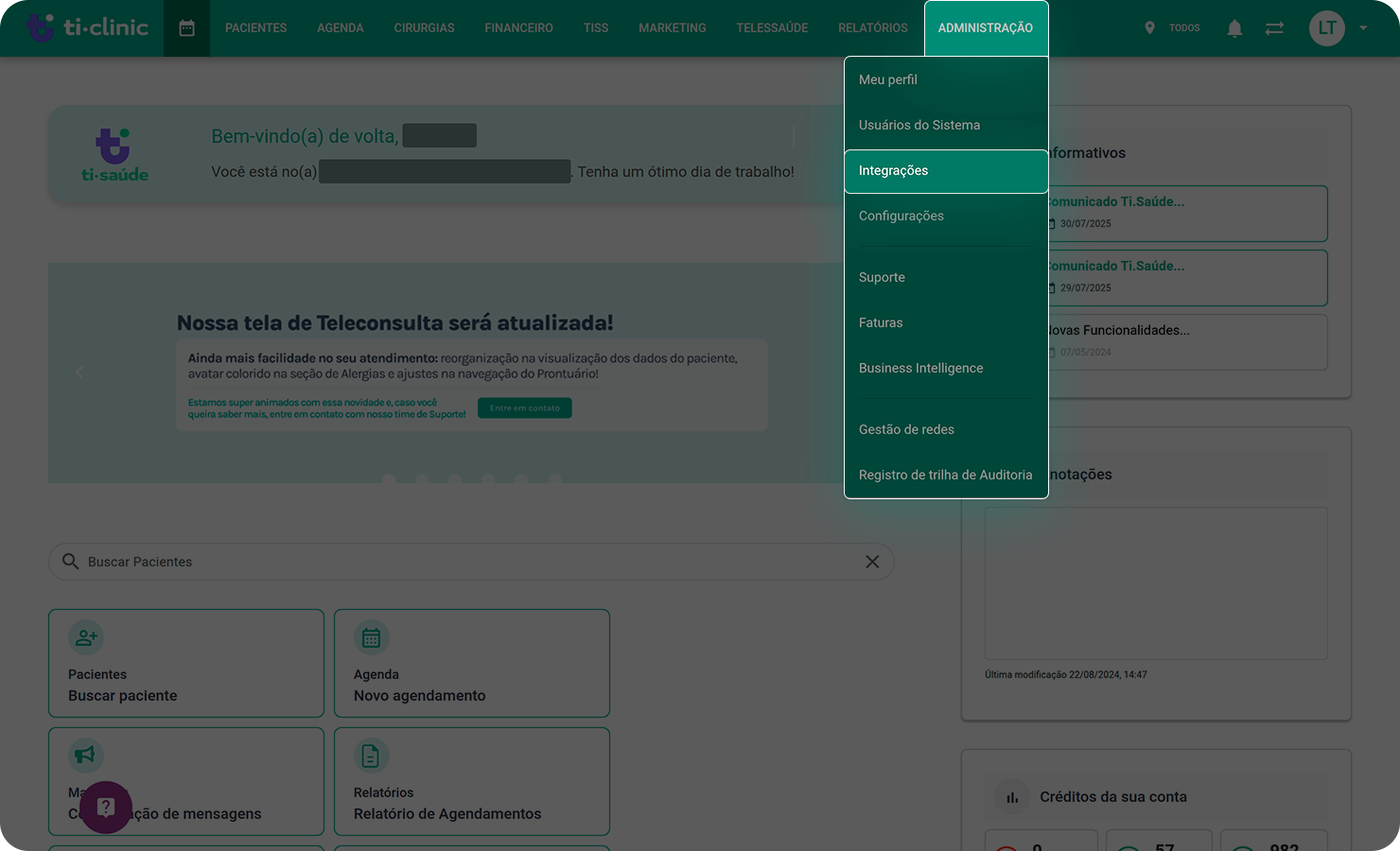Open the calendar icon in the navbar

point(187,28)
